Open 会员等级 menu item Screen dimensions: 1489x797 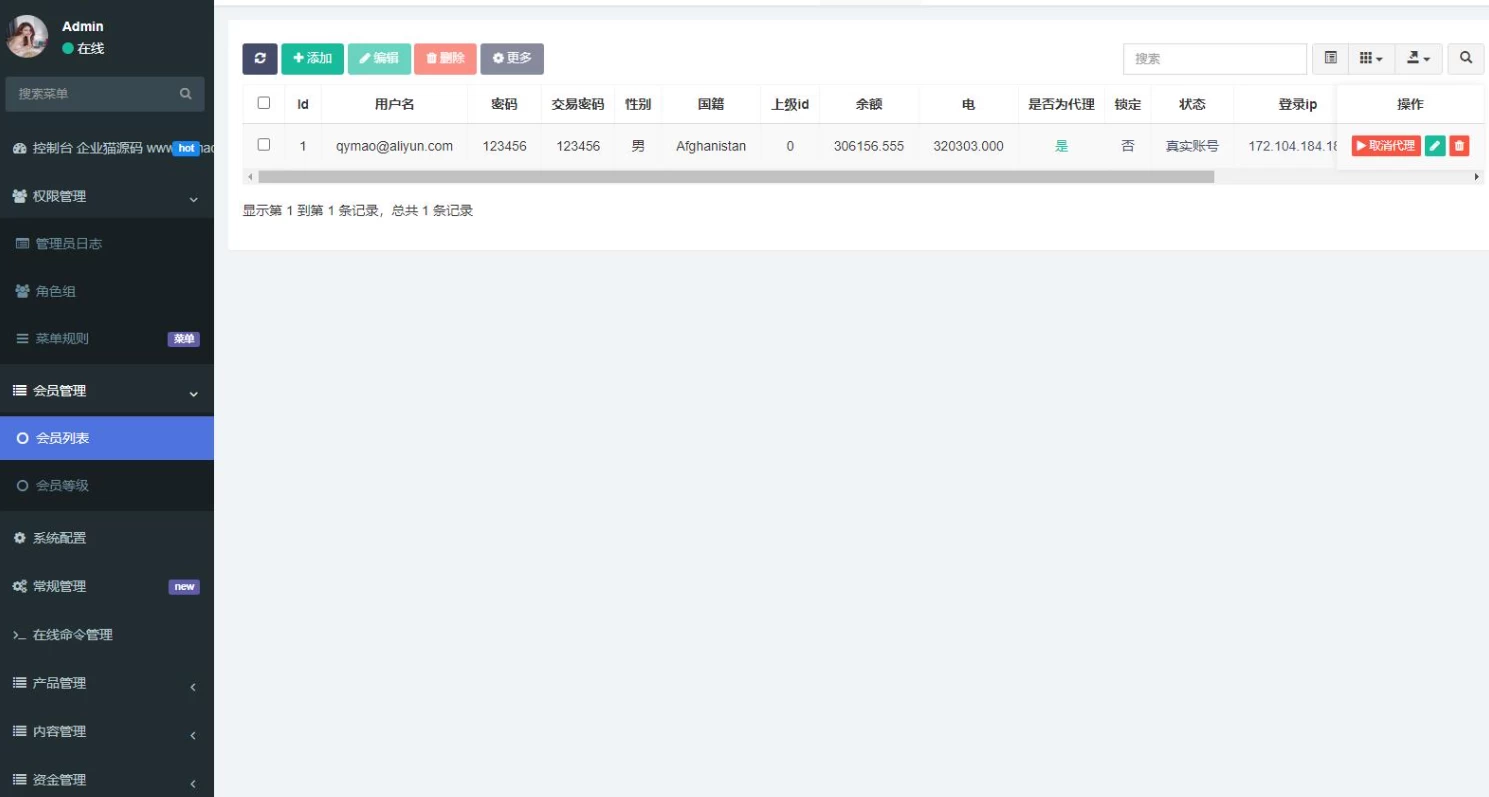pyautogui.click(x=62, y=486)
